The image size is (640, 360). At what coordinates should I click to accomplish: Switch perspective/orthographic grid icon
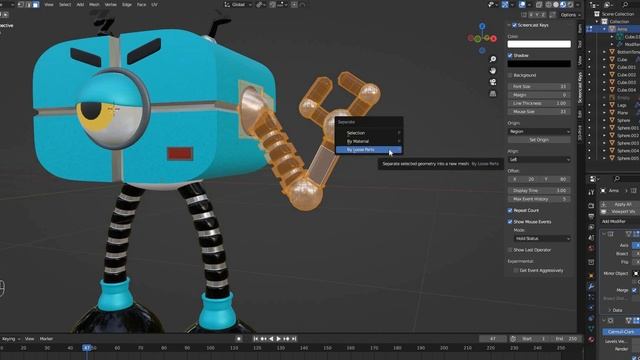(x=493, y=93)
